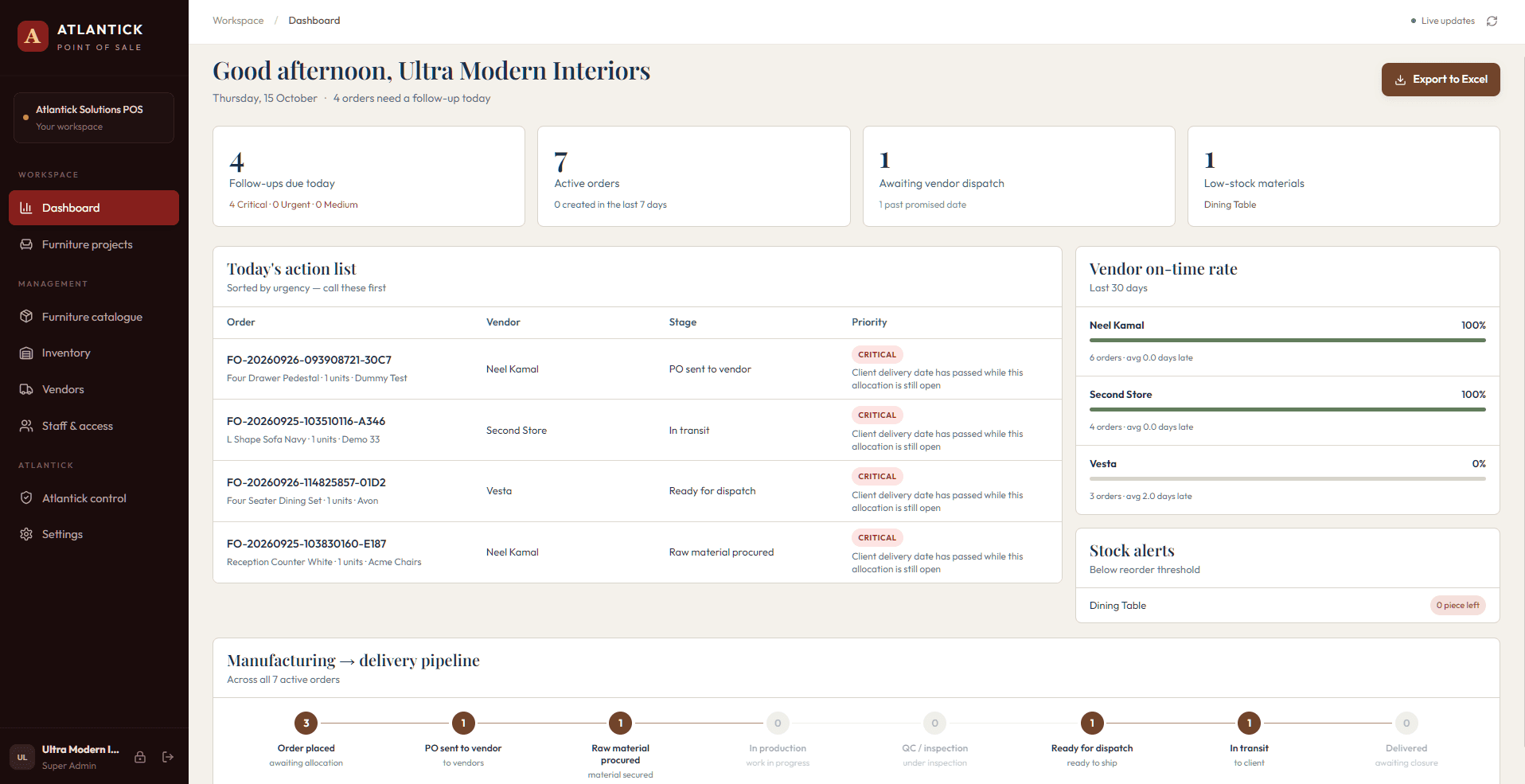Click the Order placed pipeline marker
This screenshot has height=784, width=1525.
click(x=306, y=723)
